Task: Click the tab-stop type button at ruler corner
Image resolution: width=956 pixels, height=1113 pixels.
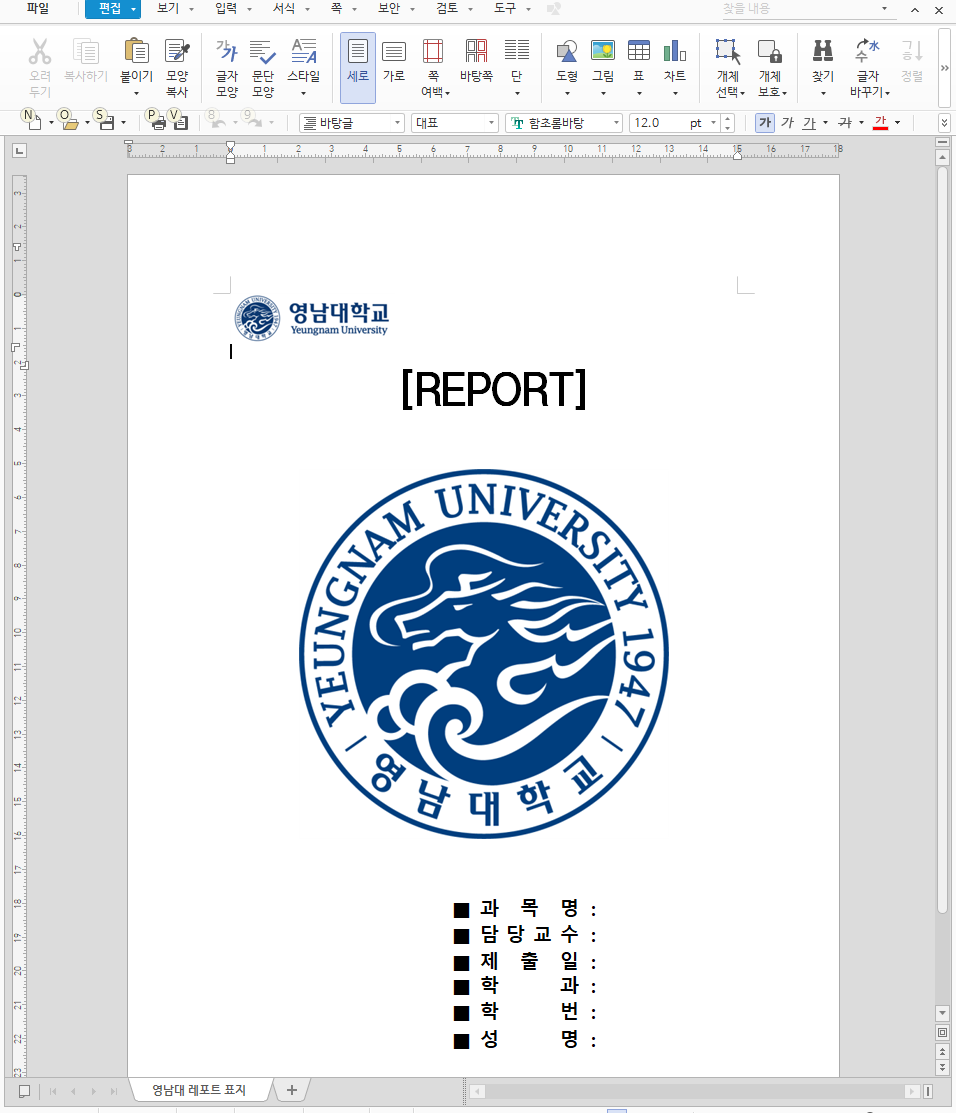Action: [x=19, y=150]
